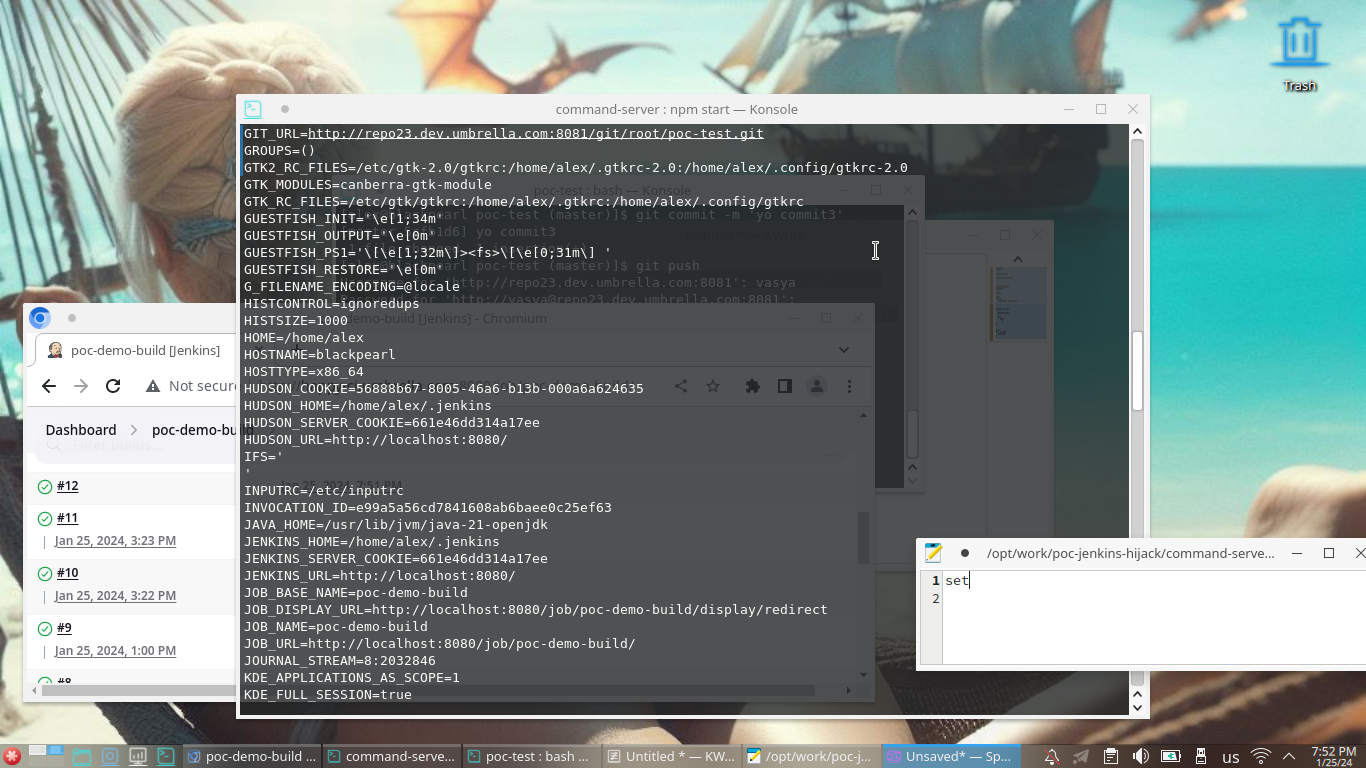
Task: Open the Dashboard breadcrumb link
Action: (x=81, y=430)
